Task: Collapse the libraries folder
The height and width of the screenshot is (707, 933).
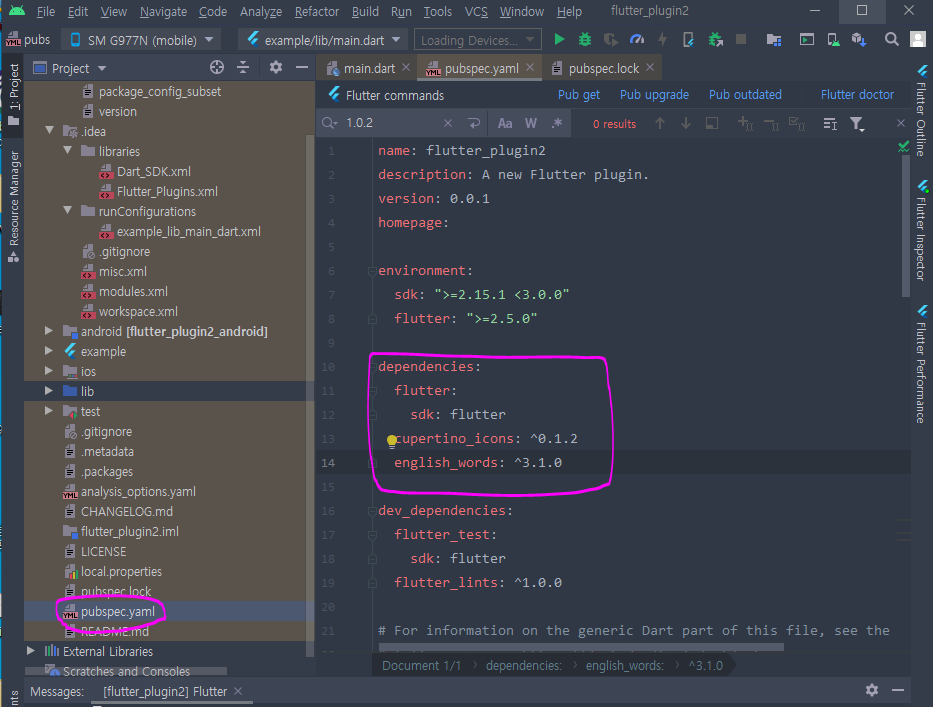Action: tap(67, 151)
